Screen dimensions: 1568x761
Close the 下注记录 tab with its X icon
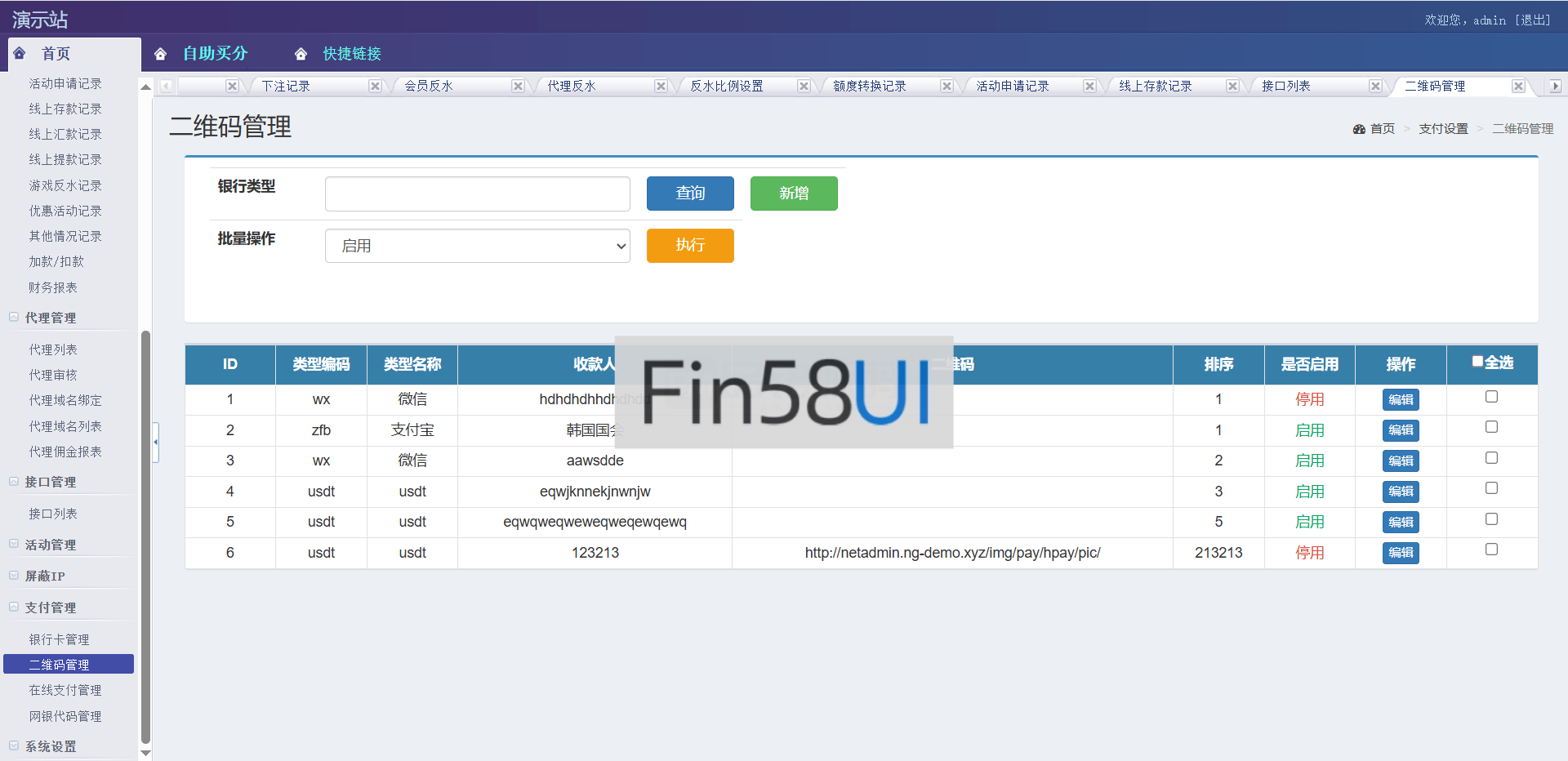click(x=375, y=86)
